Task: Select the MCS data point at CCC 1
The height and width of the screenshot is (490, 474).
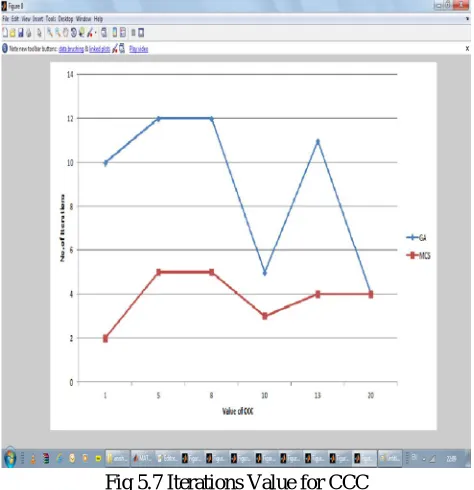Action: click(105, 339)
